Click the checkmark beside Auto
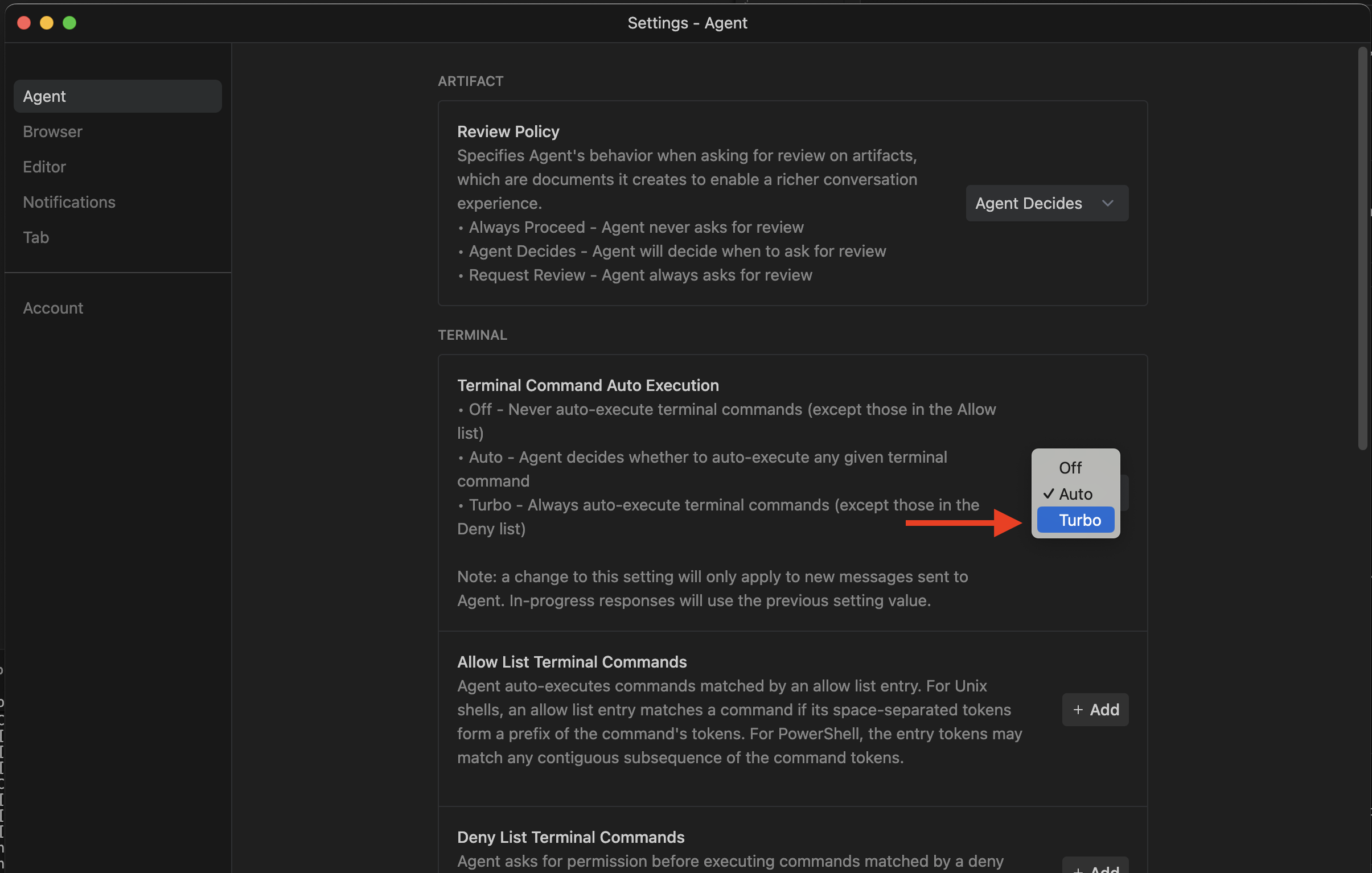Image resolution: width=1372 pixels, height=873 pixels. tap(1049, 494)
